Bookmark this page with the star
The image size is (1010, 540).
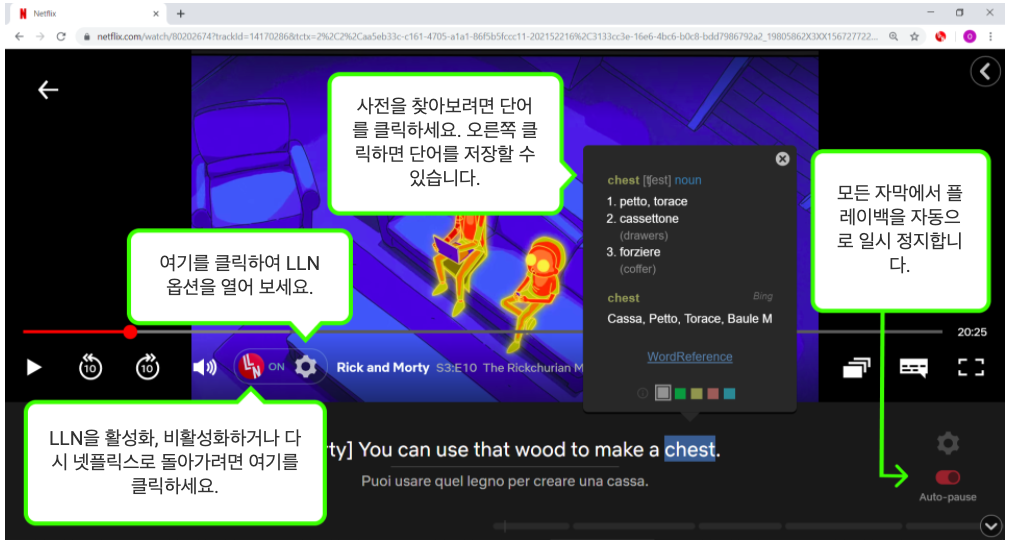[x=914, y=37]
